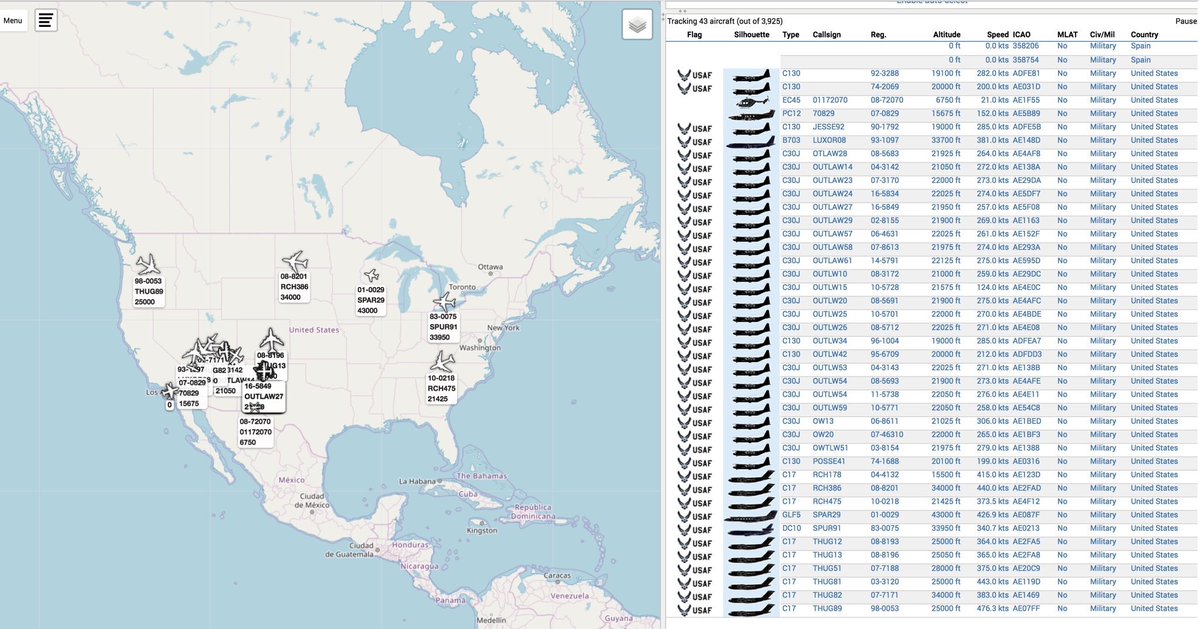Select the THUG89 aircraft on map
Viewport: 1199px width, 629px height.
tap(148, 265)
